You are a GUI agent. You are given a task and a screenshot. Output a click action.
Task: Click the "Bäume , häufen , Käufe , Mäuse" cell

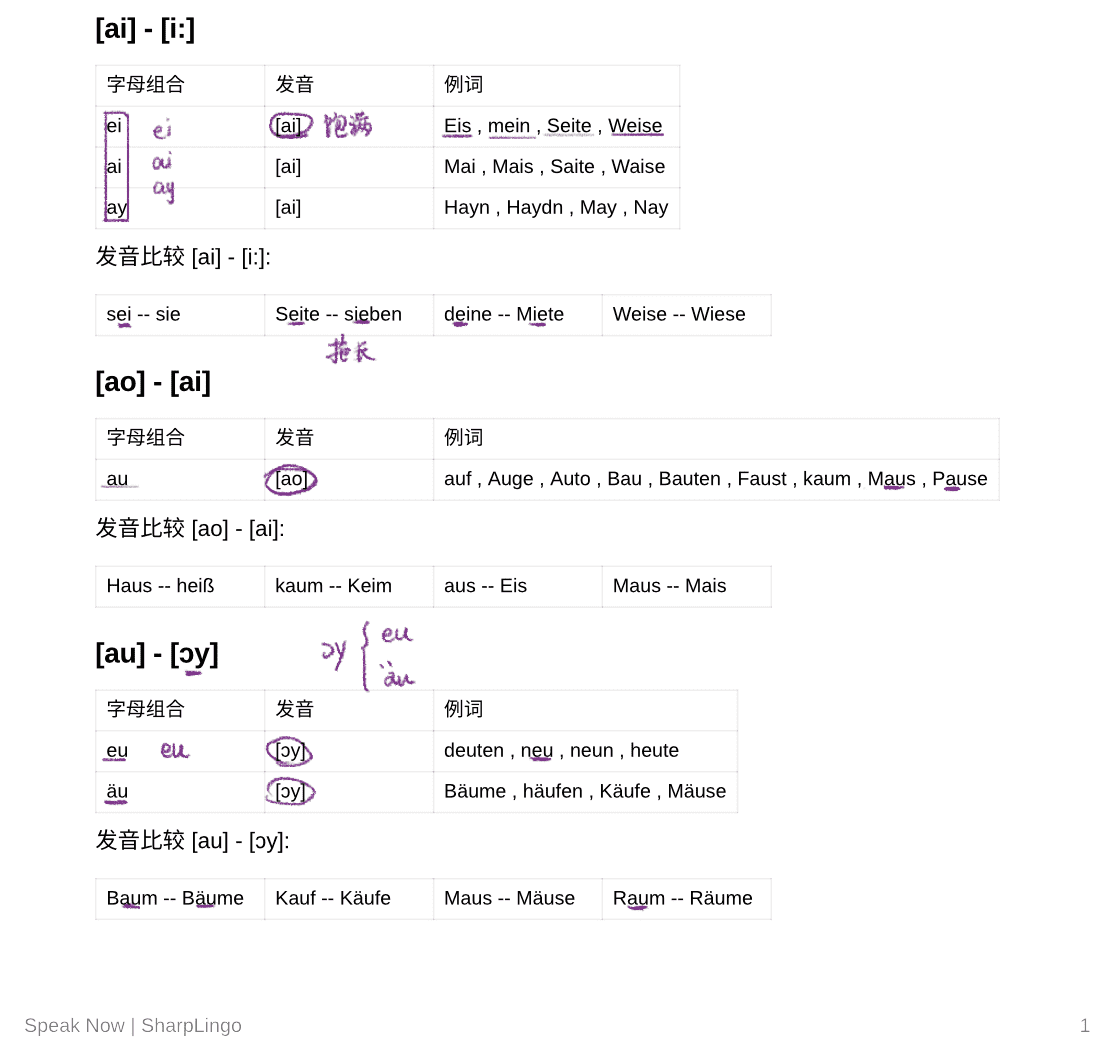[x=585, y=792]
